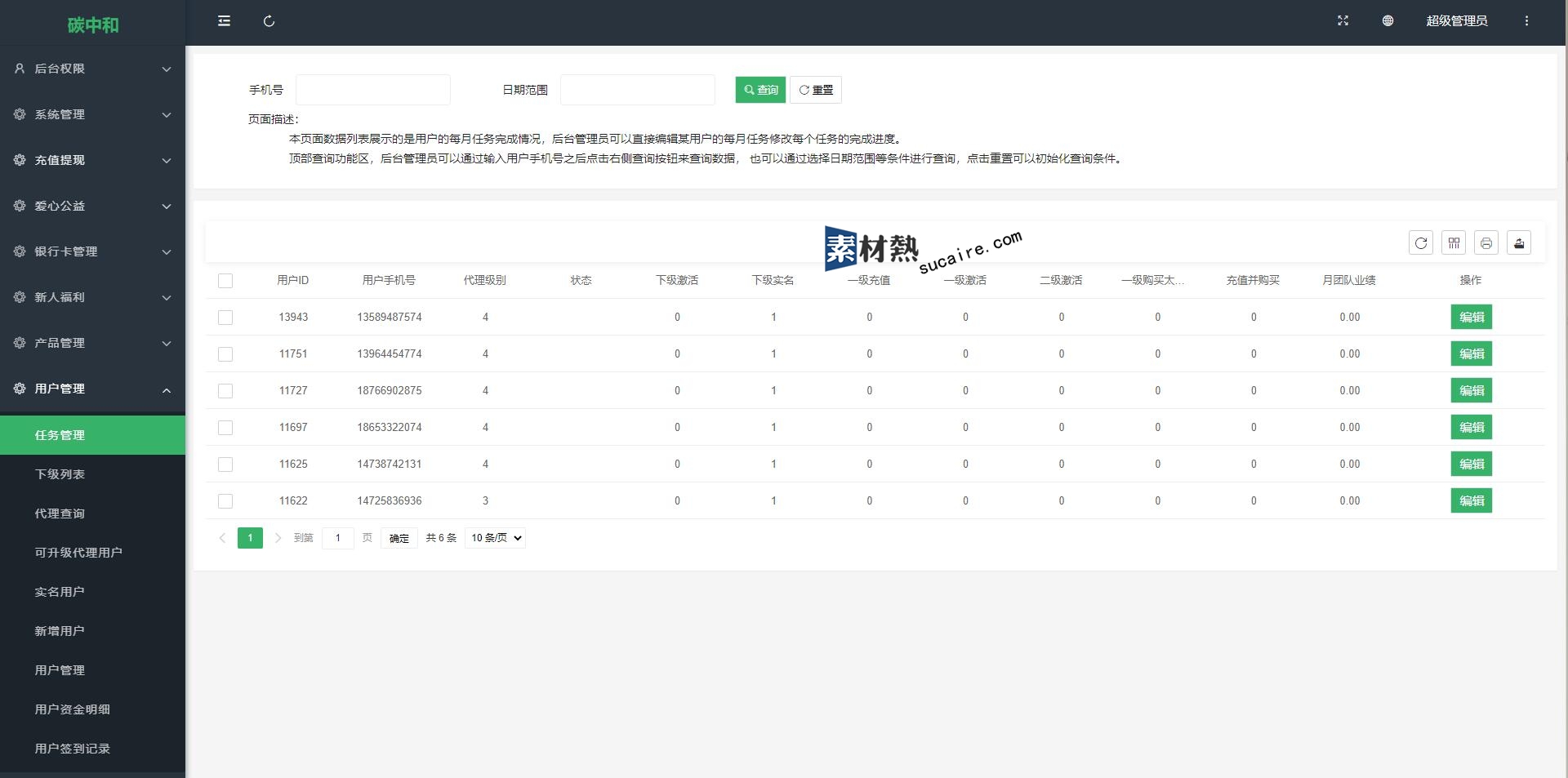Click the print table icon
Viewport: 1568px width, 778px height.
[x=1486, y=242]
